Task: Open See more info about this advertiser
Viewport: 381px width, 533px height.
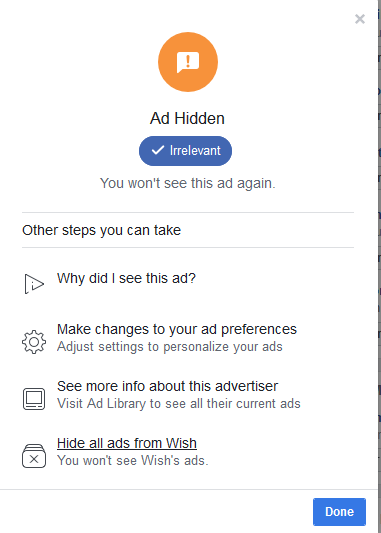Action: click(x=167, y=386)
